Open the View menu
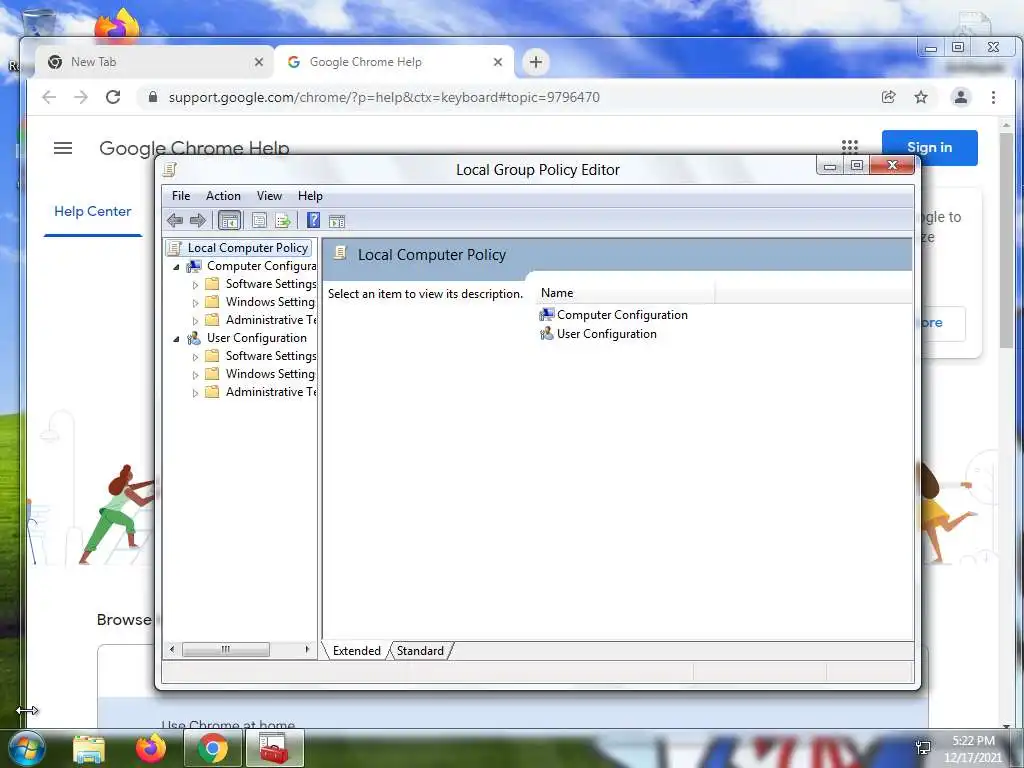This screenshot has width=1024, height=768. pos(269,196)
